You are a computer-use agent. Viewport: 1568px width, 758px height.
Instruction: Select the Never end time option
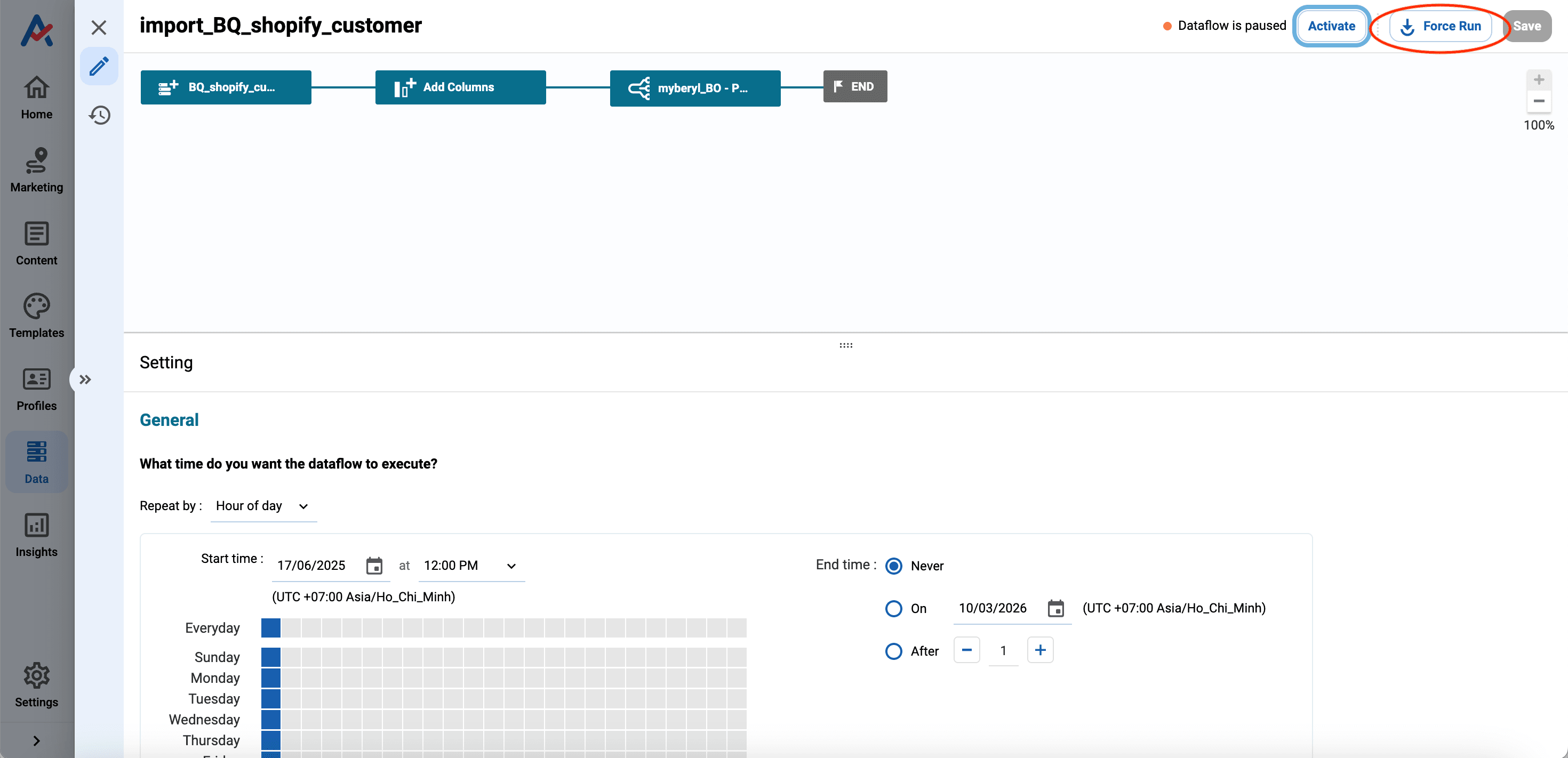(893, 566)
